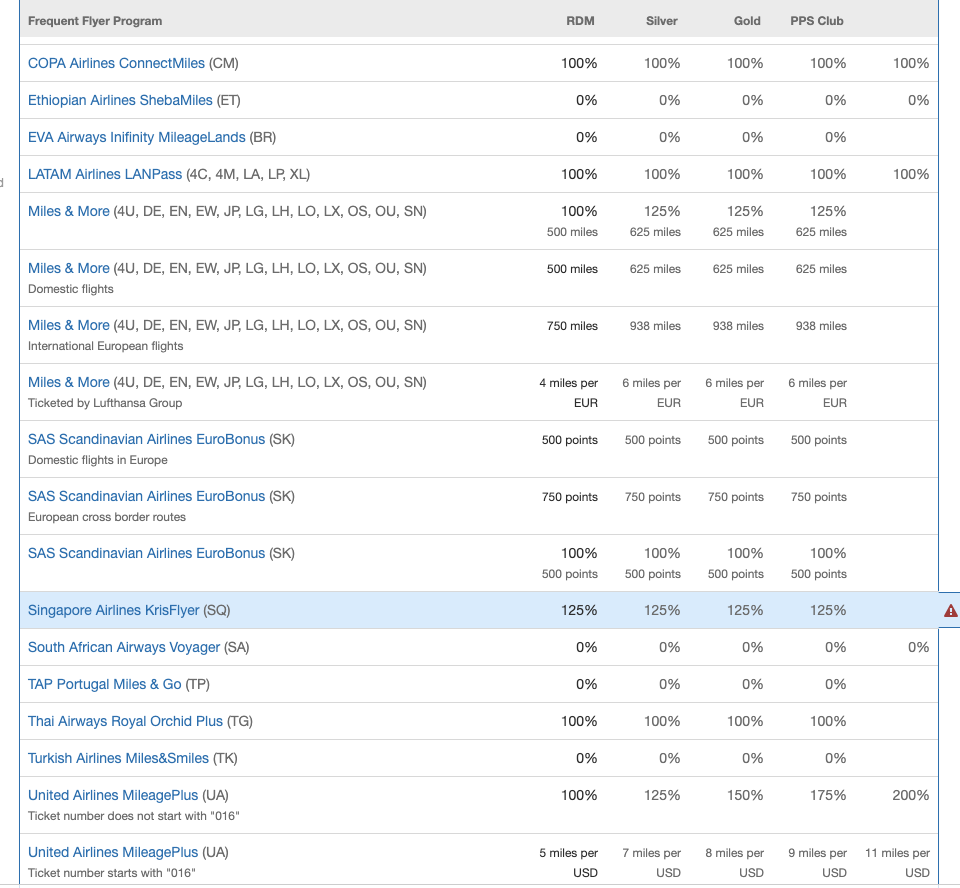Viewport: 960px width, 888px height.
Task: Open Miles & More link Ticketed by Lufthansa Group
Action: (x=69, y=382)
